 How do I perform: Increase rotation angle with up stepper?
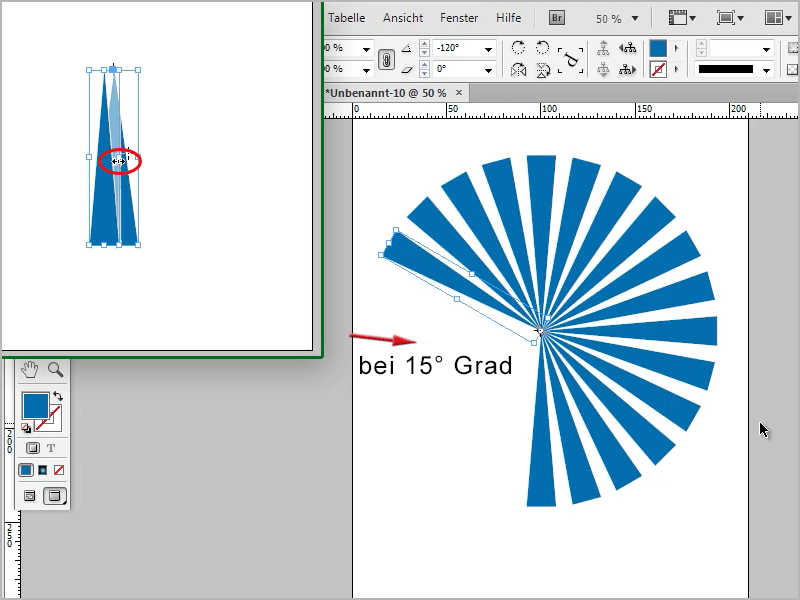pyautogui.click(x=424, y=44)
